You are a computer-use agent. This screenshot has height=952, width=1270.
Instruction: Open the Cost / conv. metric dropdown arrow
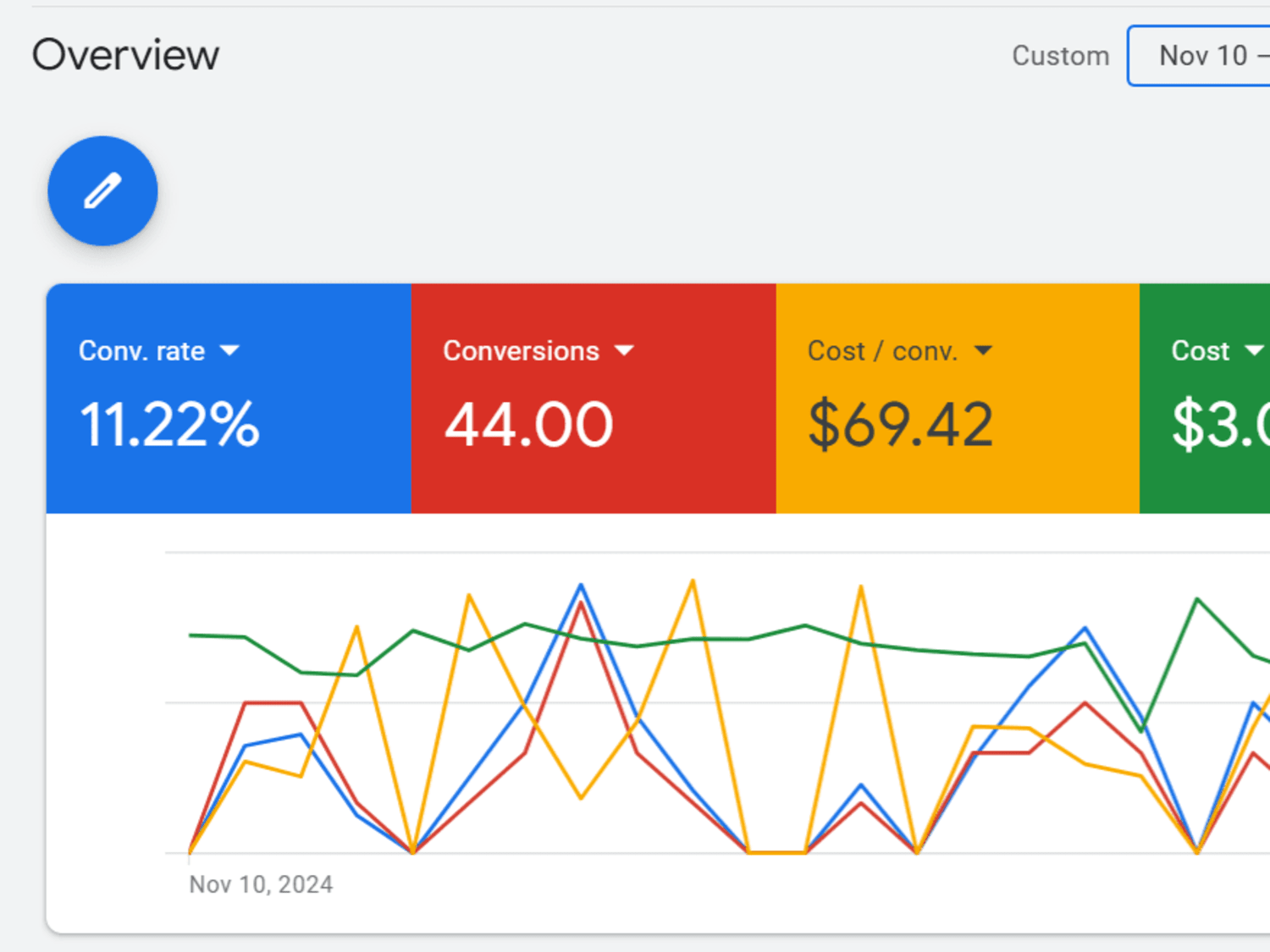click(983, 350)
